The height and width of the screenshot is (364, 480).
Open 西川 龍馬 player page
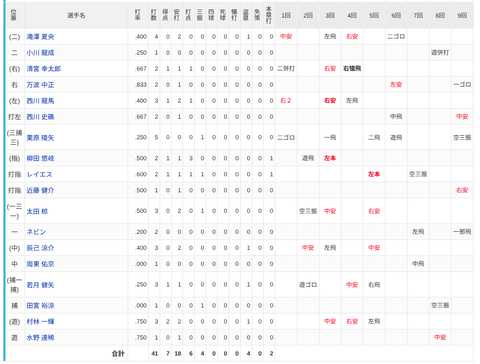[40, 101]
